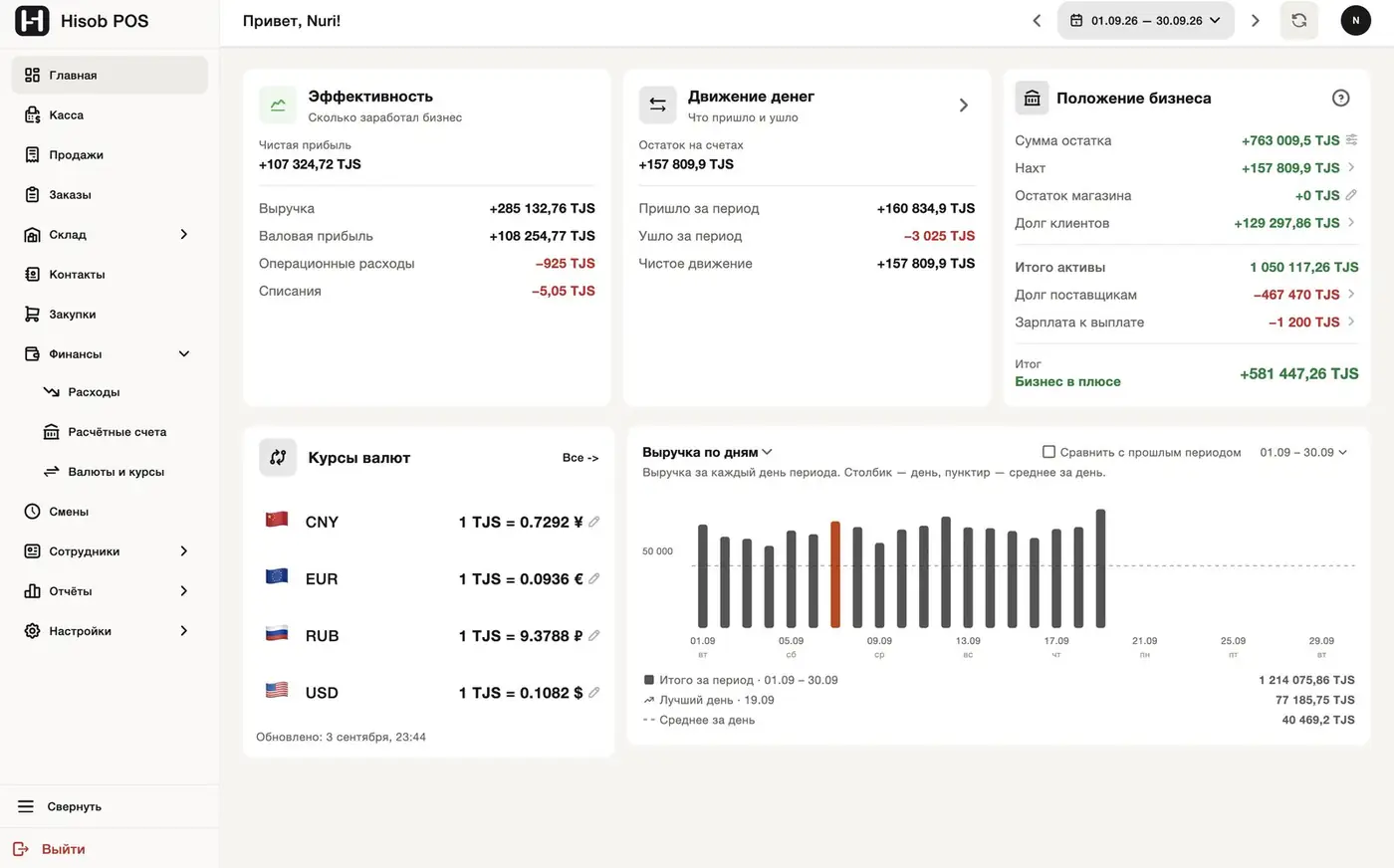
Task: Open the Закупки page
Action: point(110,314)
